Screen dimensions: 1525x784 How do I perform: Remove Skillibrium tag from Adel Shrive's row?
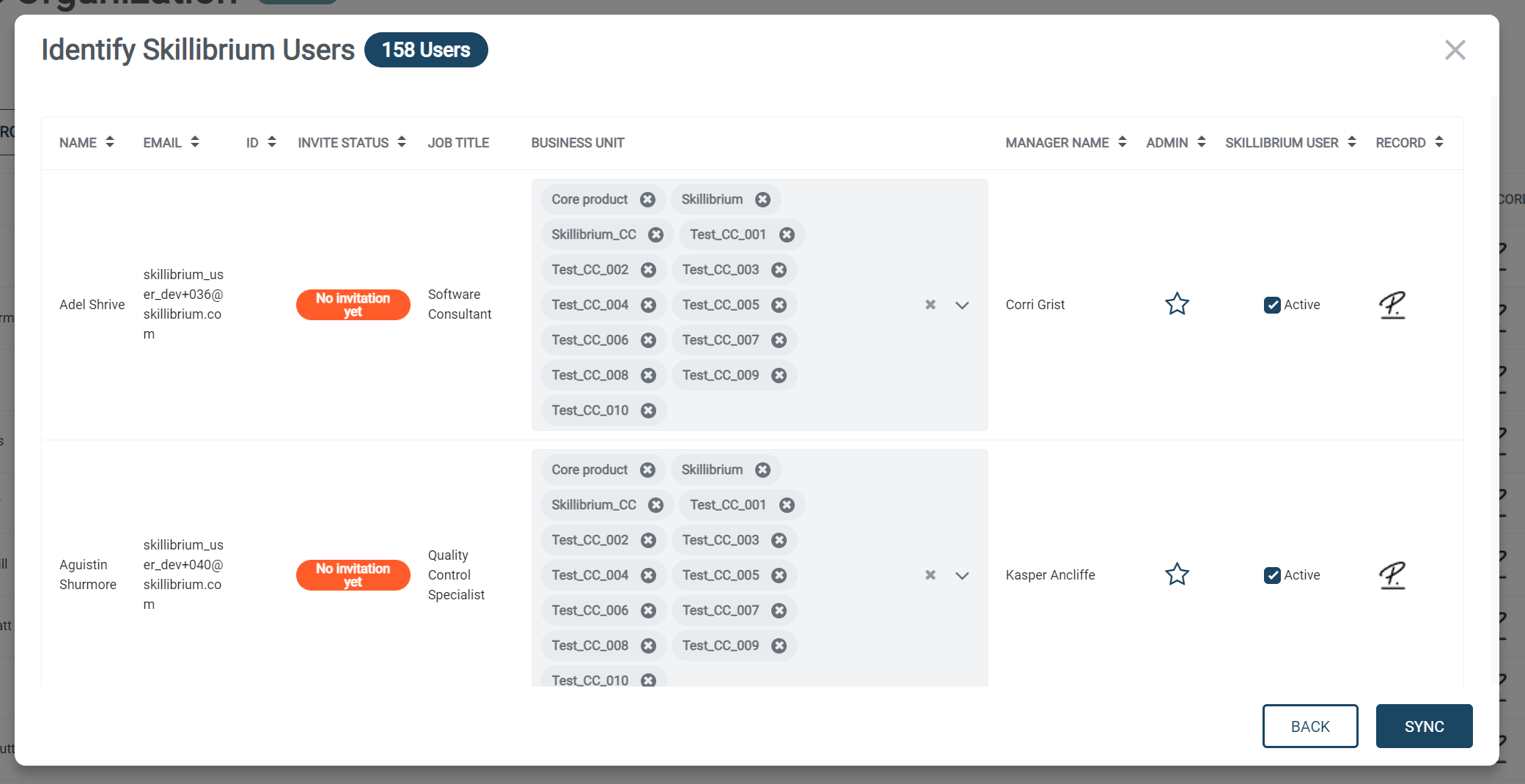(762, 199)
